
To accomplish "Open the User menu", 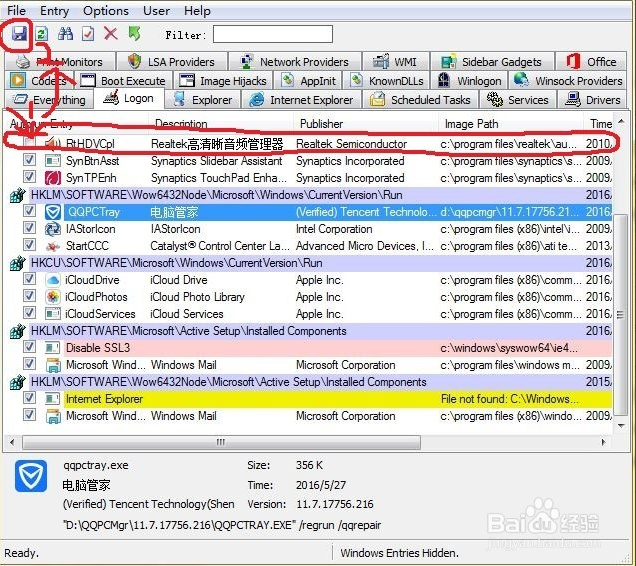I will [157, 11].
